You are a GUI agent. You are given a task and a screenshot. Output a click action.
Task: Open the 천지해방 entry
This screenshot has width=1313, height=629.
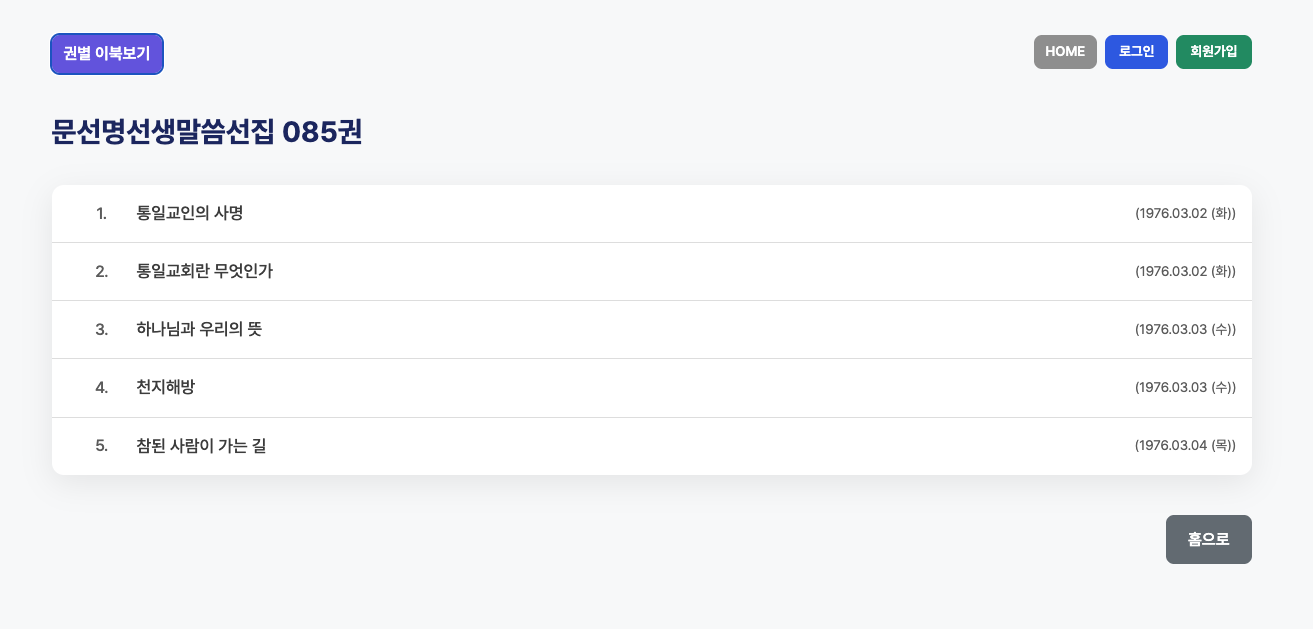166,387
